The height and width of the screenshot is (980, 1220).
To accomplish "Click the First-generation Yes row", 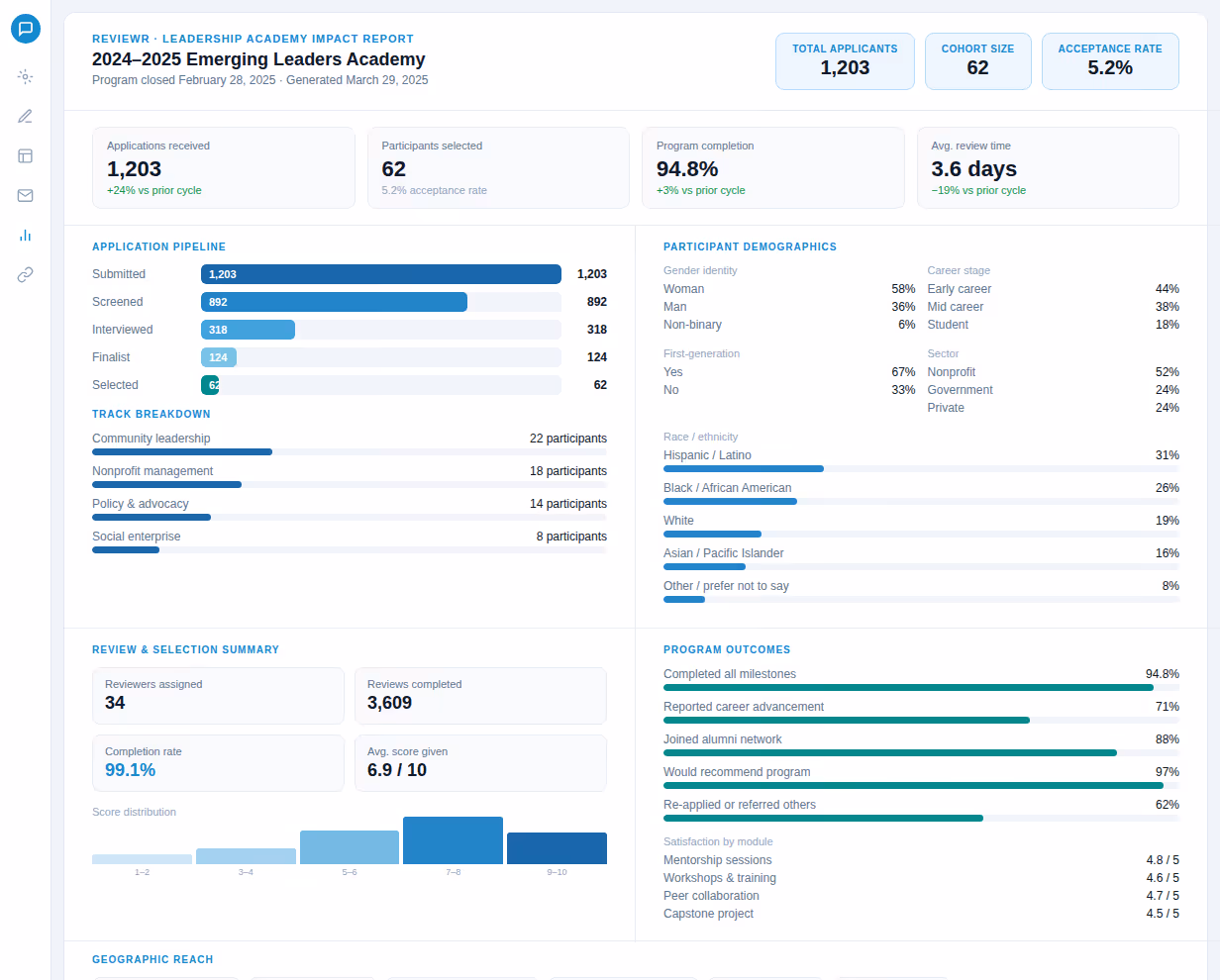I will (x=789, y=372).
